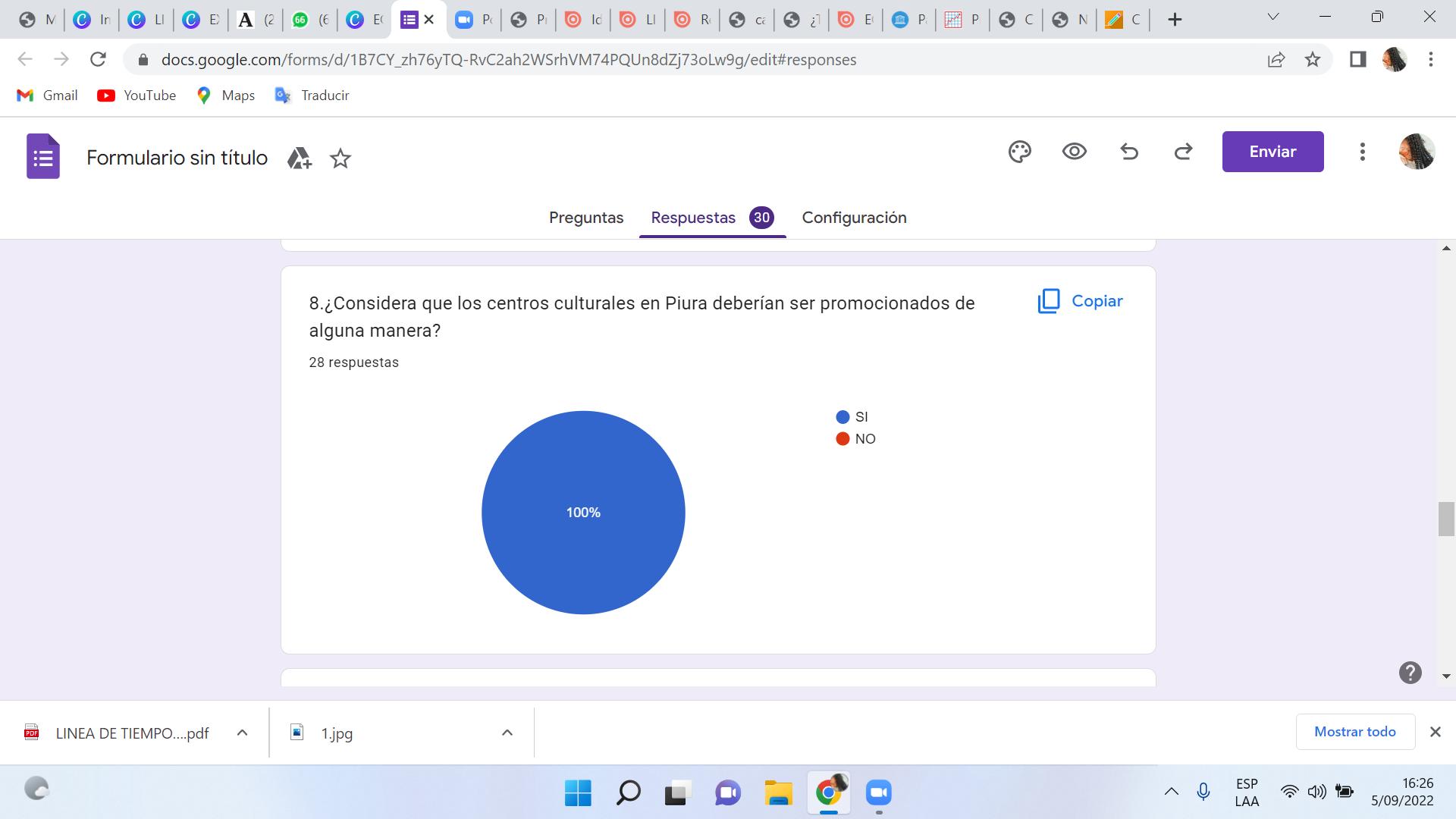
Task: Open Zoom from the taskbar
Action: click(878, 793)
